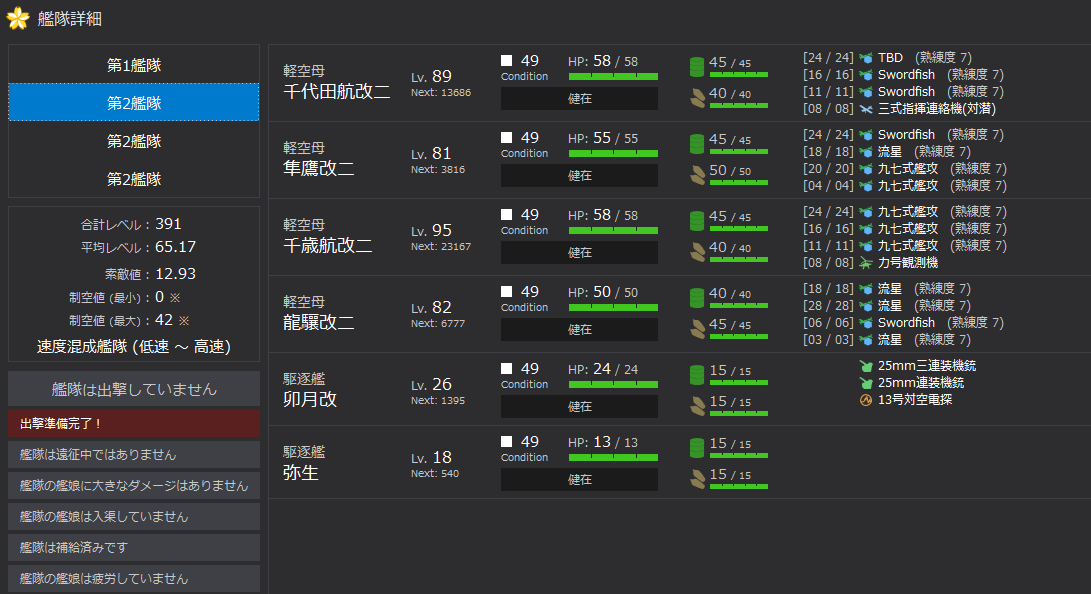1091x594 pixels.
Task: Click the orange 13号対空電探 radar icon
Action: [x=866, y=400]
